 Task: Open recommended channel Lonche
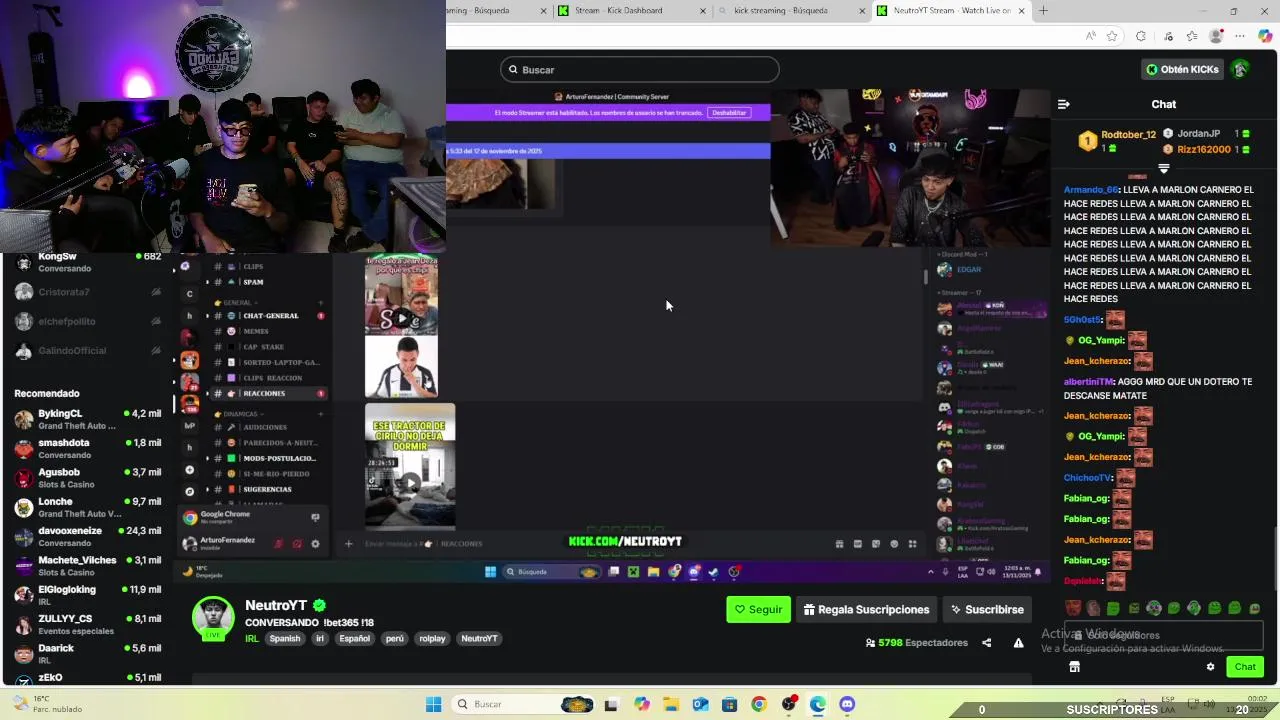point(88,507)
